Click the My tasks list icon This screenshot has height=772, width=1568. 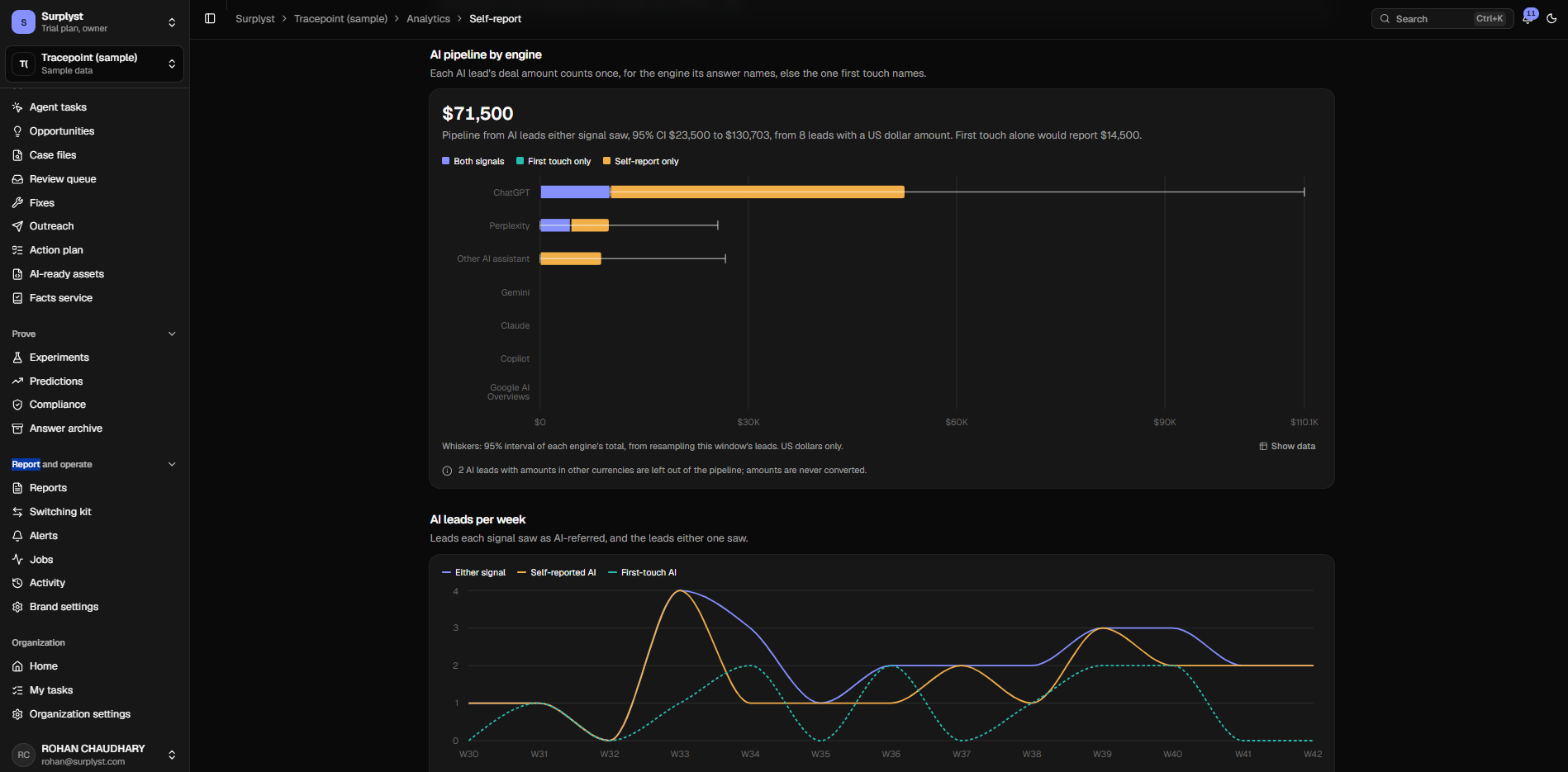coord(17,690)
